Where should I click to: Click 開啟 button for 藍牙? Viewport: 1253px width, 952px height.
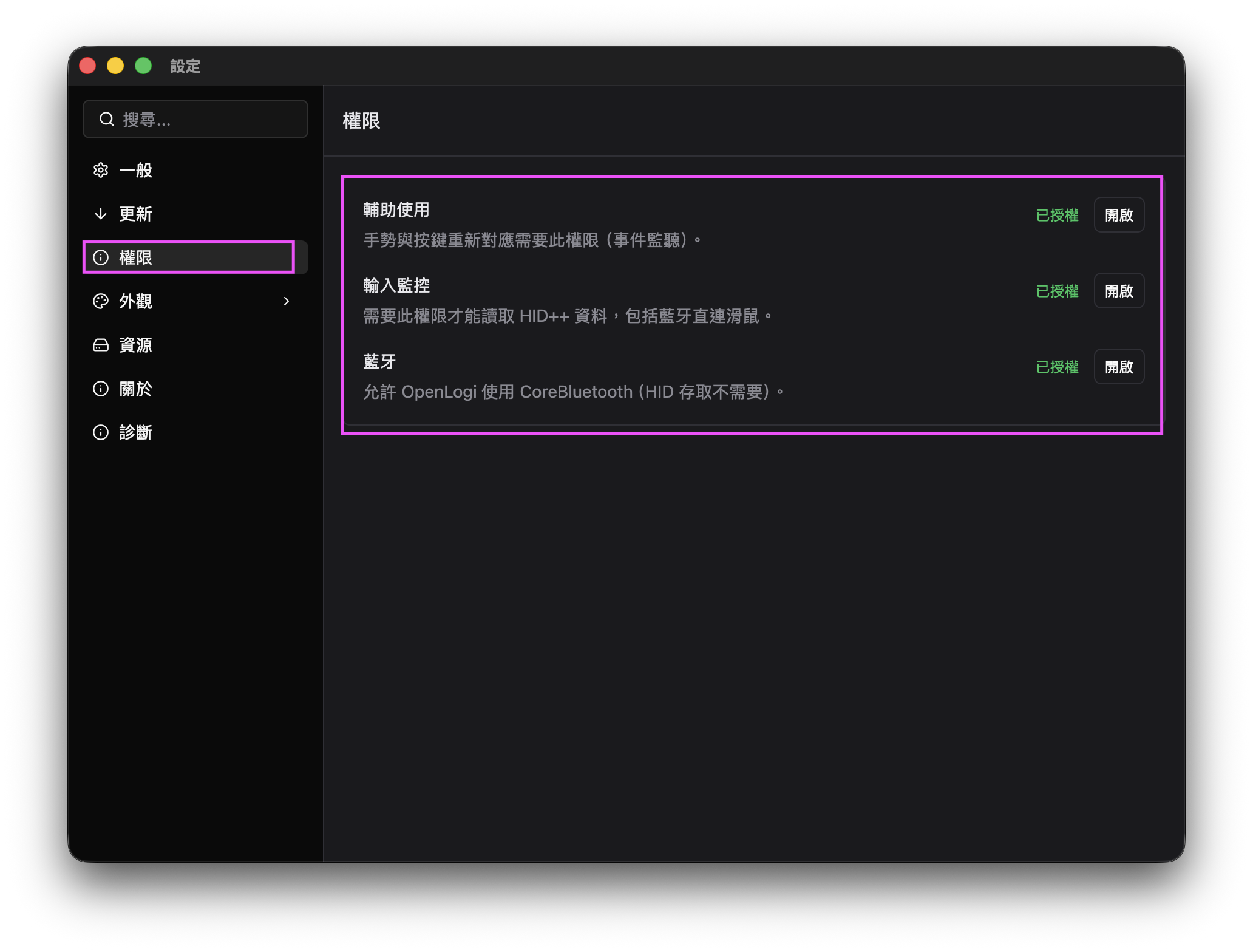tap(1119, 367)
